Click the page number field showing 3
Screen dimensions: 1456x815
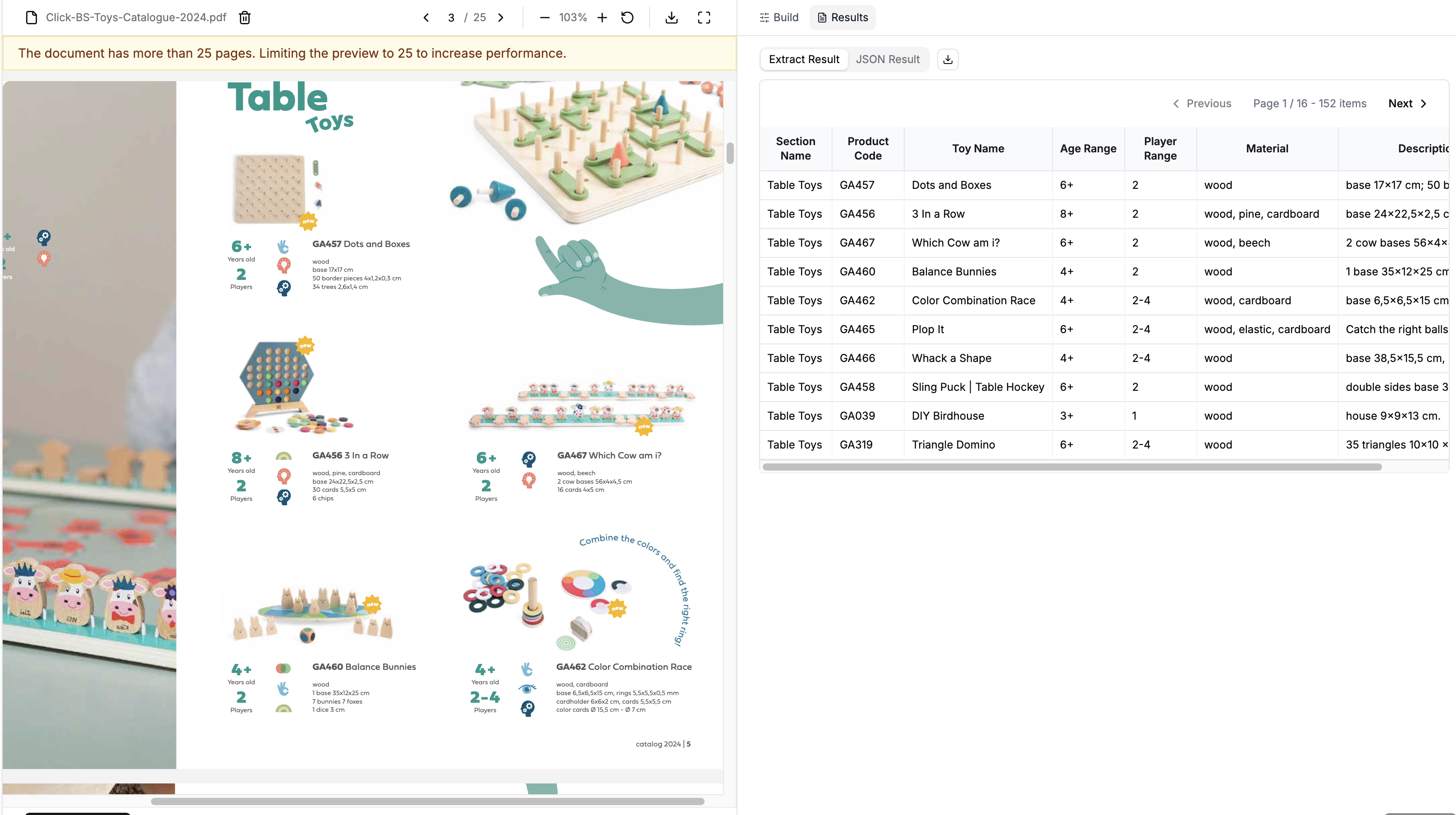tap(451, 18)
